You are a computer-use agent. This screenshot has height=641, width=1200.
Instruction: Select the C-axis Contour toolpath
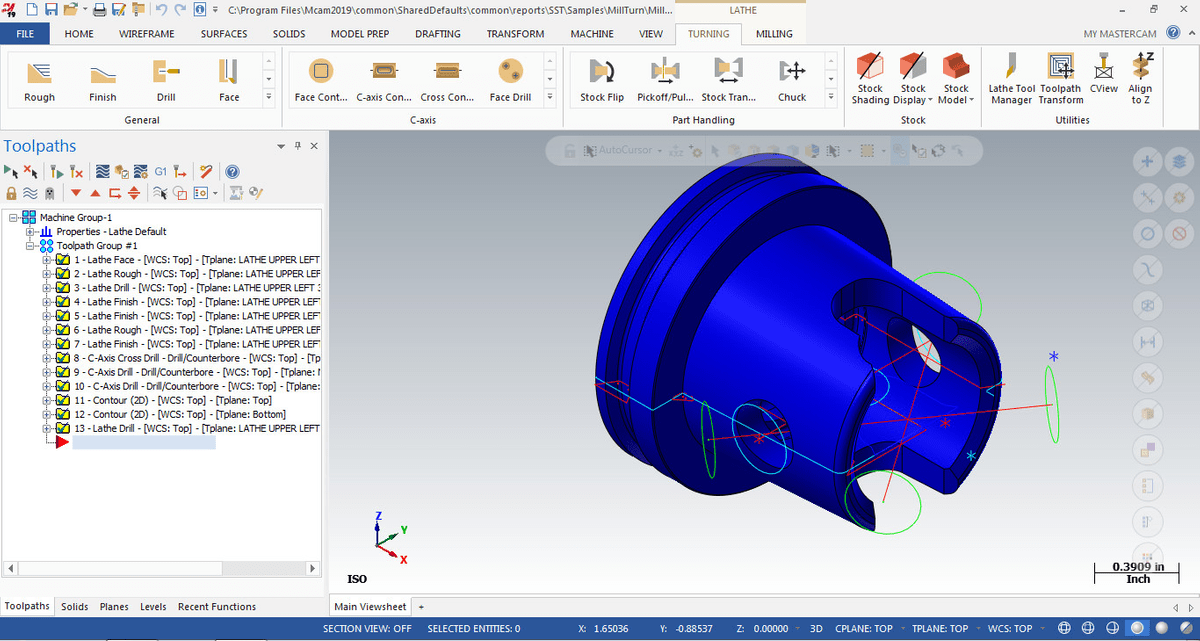click(384, 78)
